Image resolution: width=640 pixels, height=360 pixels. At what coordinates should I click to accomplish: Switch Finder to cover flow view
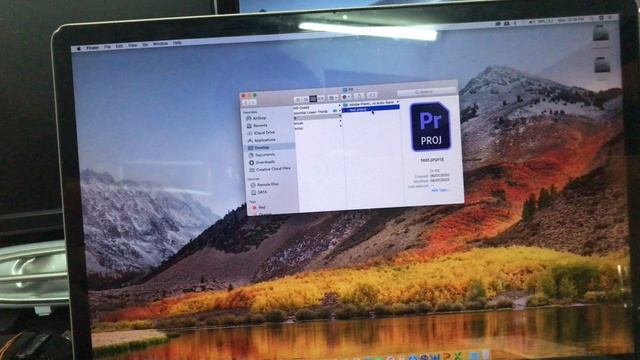[x=321, y=98]
